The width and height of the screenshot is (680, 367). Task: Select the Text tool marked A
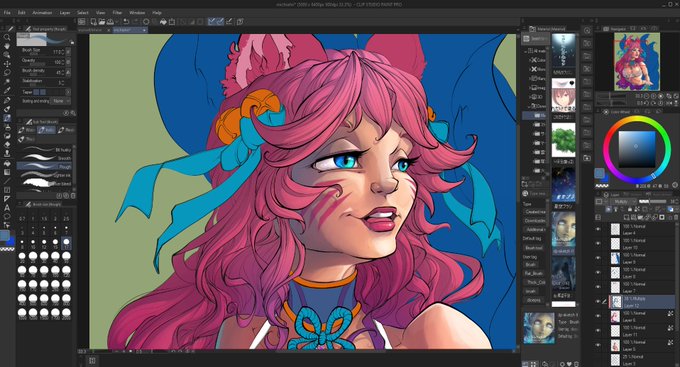click(x=7, y=208)
